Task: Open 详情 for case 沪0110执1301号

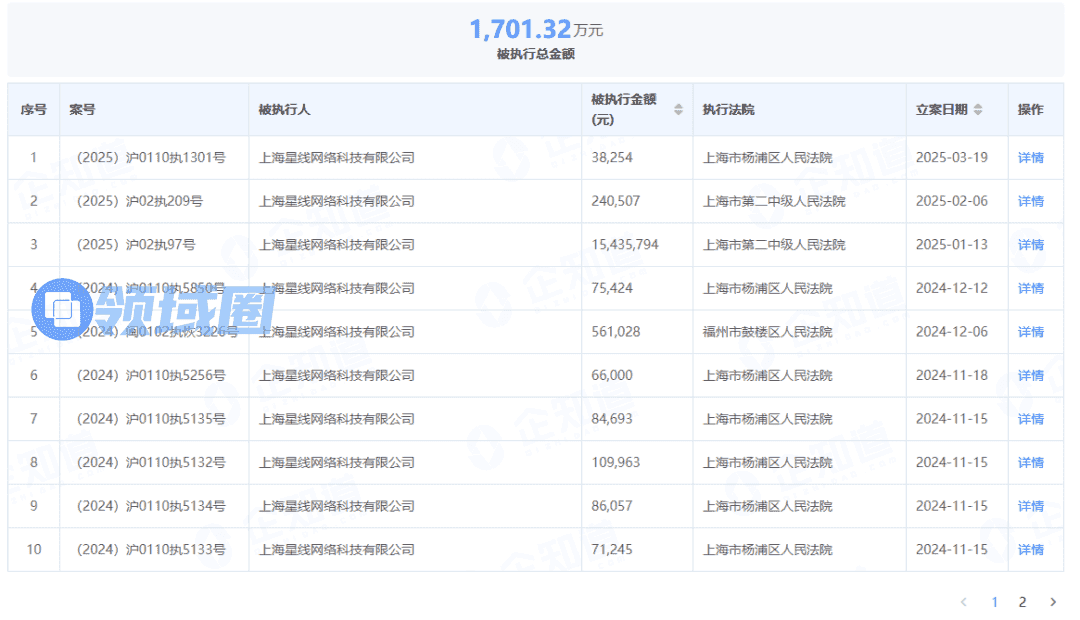Action: tap(1030, 158)
